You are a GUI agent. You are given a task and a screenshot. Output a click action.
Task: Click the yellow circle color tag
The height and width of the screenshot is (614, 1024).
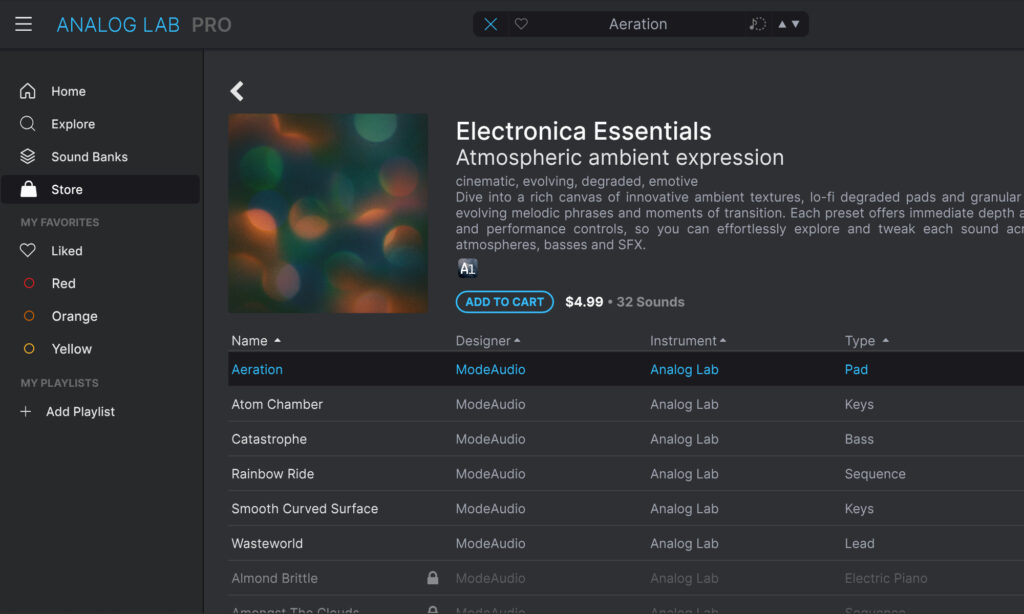point(29,348)
